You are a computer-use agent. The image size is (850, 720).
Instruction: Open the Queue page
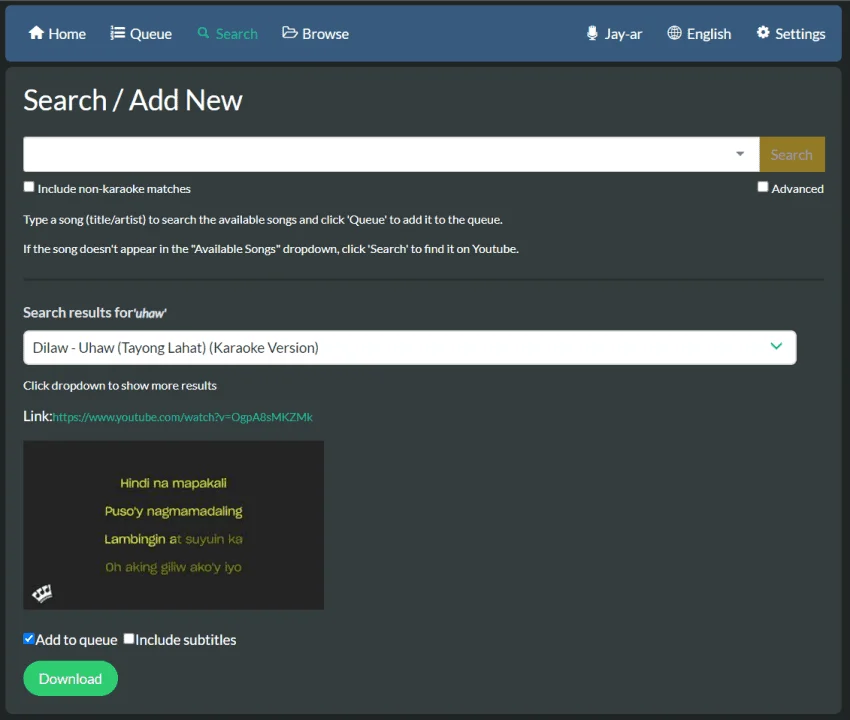click(x=141, y=34)
